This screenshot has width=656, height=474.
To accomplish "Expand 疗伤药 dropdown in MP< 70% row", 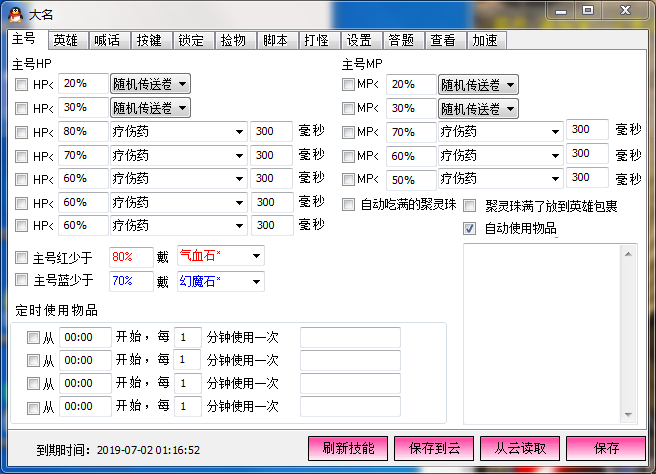I will tap(500, 132).
